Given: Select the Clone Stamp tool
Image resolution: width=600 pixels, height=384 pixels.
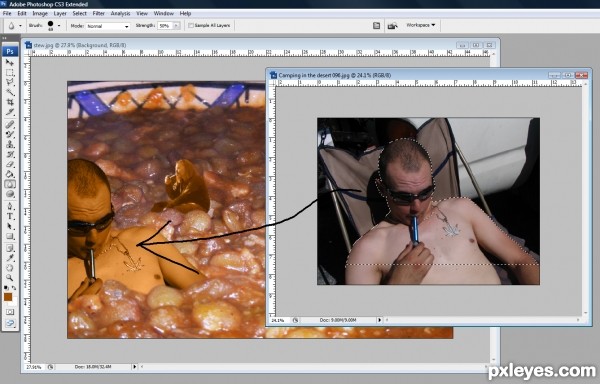Looking at the screenshot, I should pyautogui.click(x=10, y=144).
